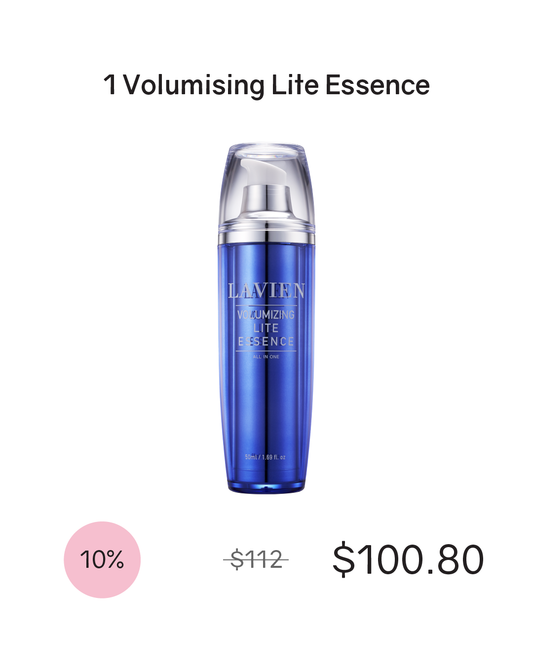Click the 50ml / 1.69 fl. oz text

[x=265, y=457]
